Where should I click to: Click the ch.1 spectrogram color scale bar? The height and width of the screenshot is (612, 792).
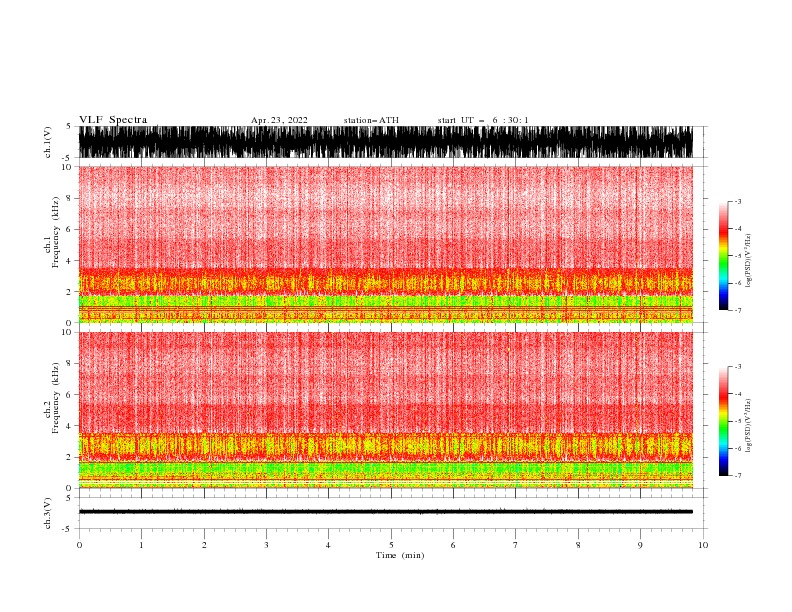724,256
